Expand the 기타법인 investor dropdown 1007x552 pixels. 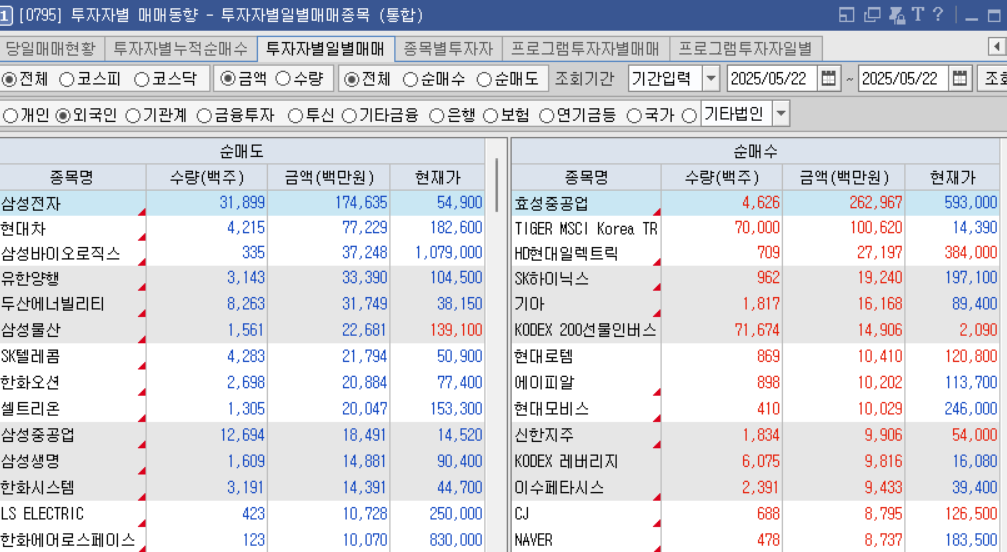pos(781,114)
